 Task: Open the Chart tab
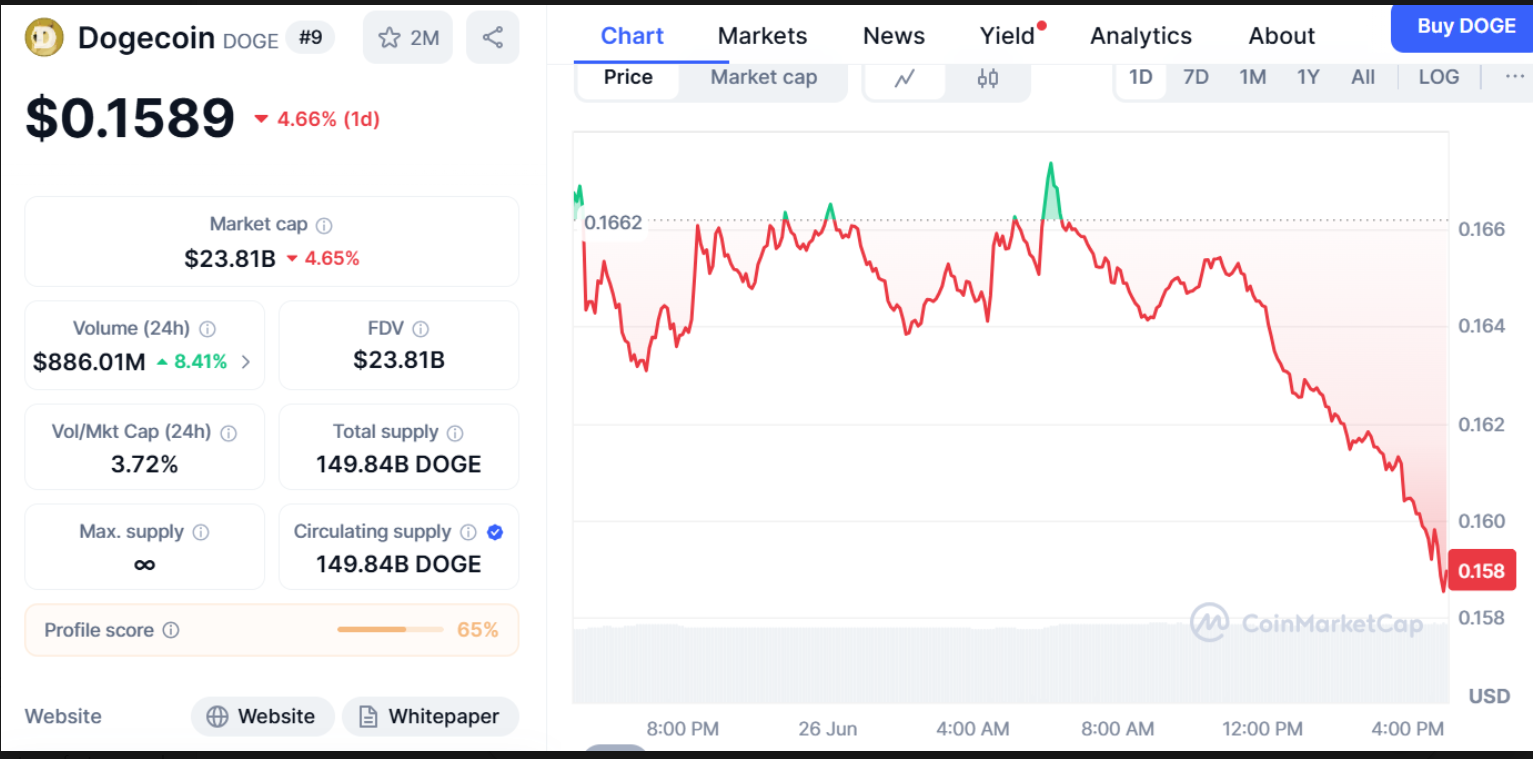632,36
